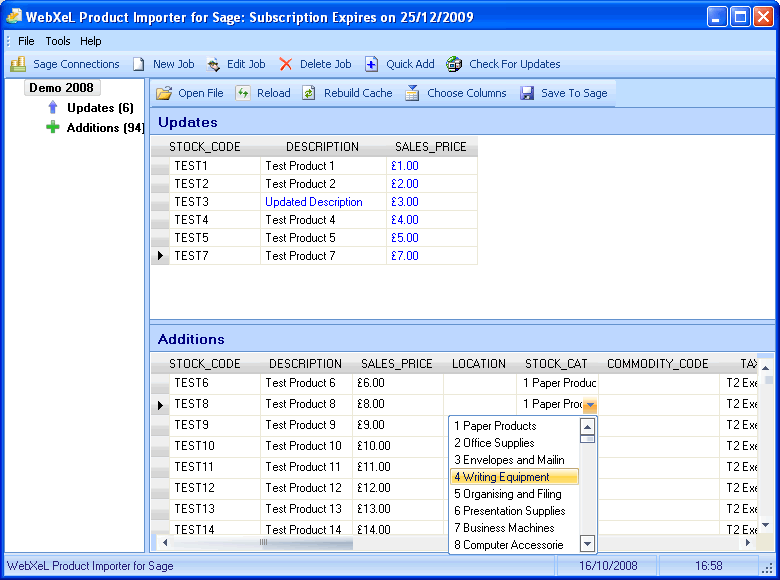Image resolution: width=780 pixels, height=580 pixels.
Task: Select Additions (94) in the tree
Action: coord(105,128)
